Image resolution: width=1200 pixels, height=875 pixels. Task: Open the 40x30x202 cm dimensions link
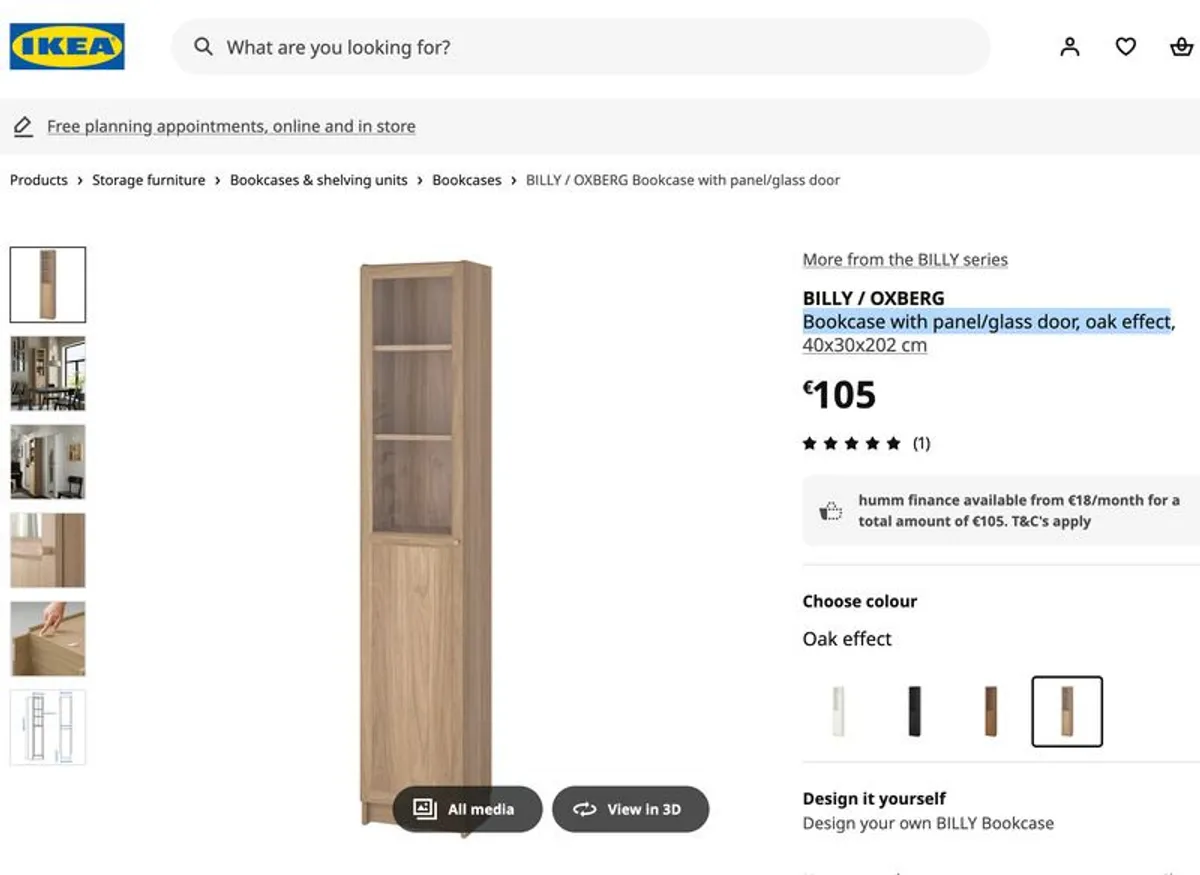864,345
